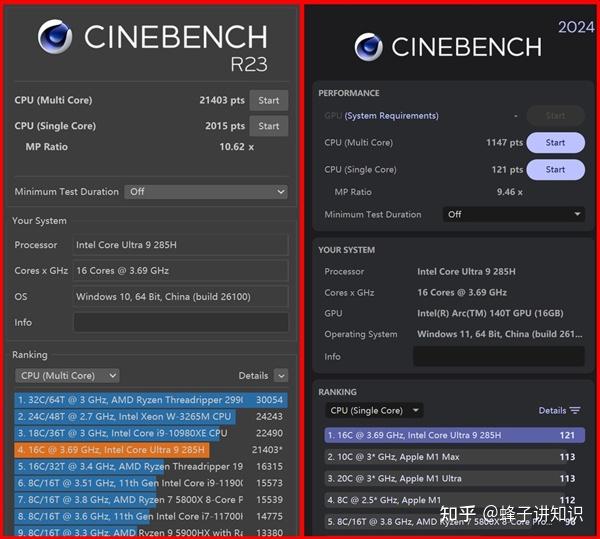Select Apple M1 Max ranking row
The image size is (600, 539).
point(455,457)
